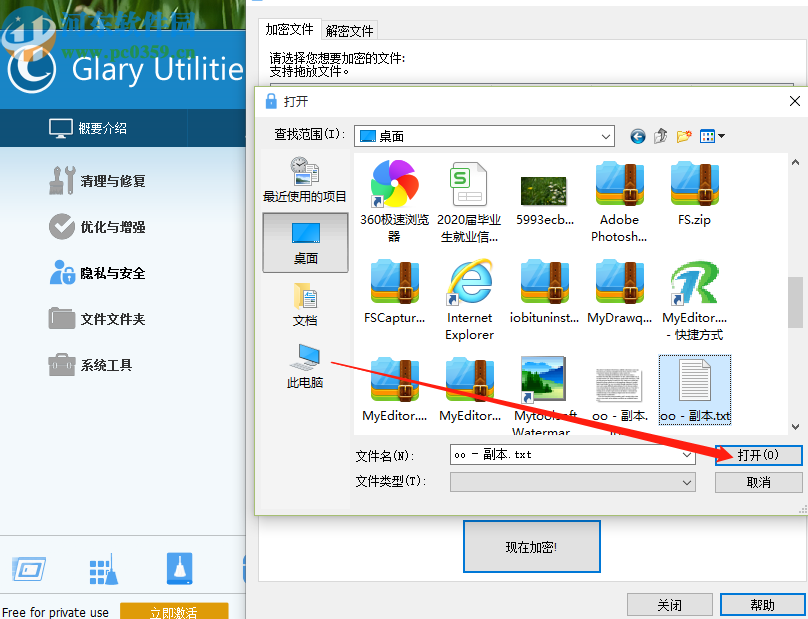Go to 文档 in places bar
Screen dimensions: 808x619
coord(305,305)
